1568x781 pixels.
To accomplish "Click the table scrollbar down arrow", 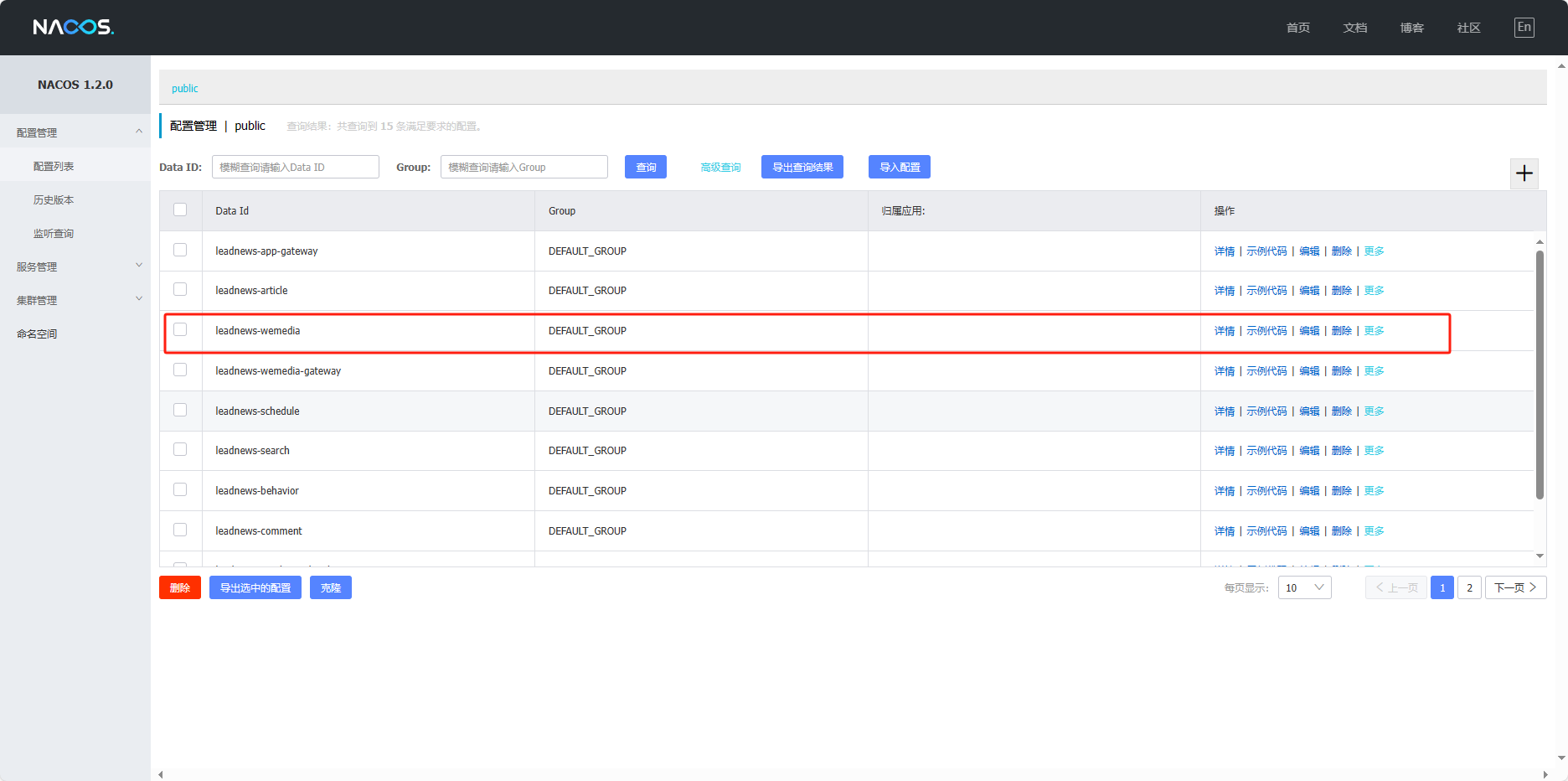I will point(1540,556).
